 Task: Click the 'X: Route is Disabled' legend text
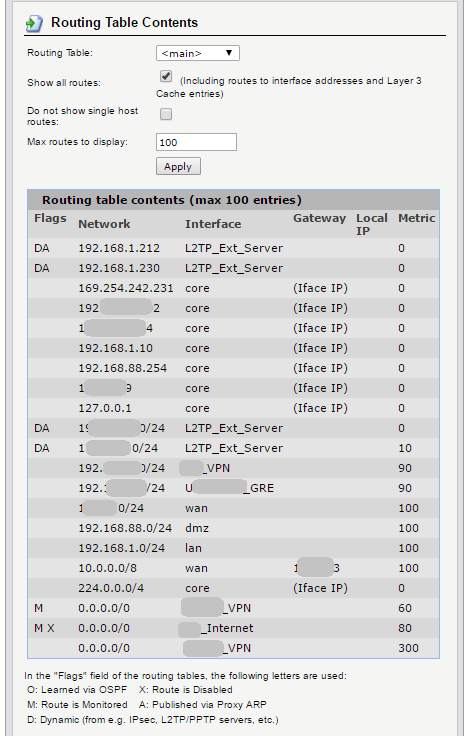(x=186, y=690)
